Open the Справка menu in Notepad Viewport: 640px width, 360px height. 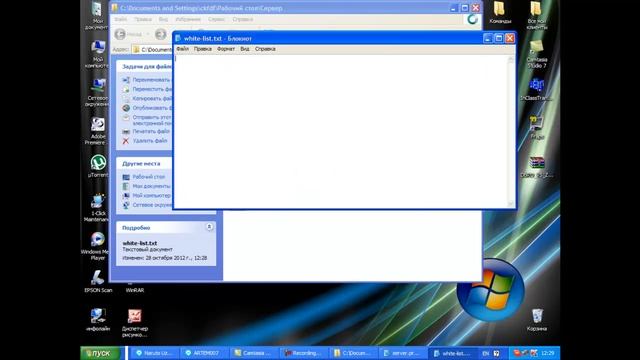[265, 49]
